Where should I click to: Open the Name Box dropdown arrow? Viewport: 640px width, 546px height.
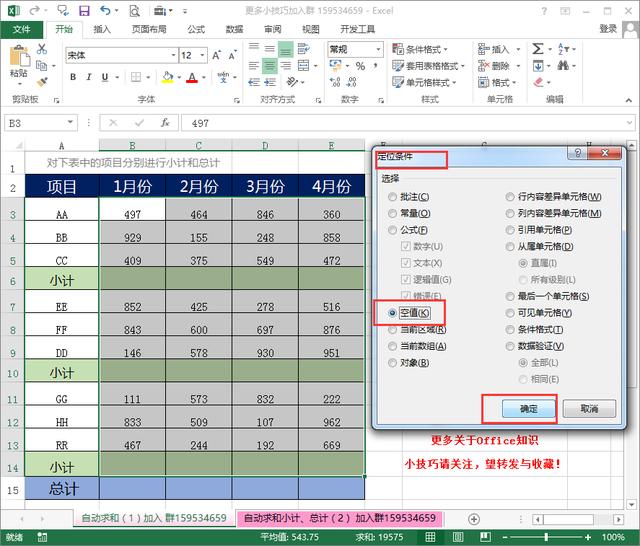[x=70, y=122]
